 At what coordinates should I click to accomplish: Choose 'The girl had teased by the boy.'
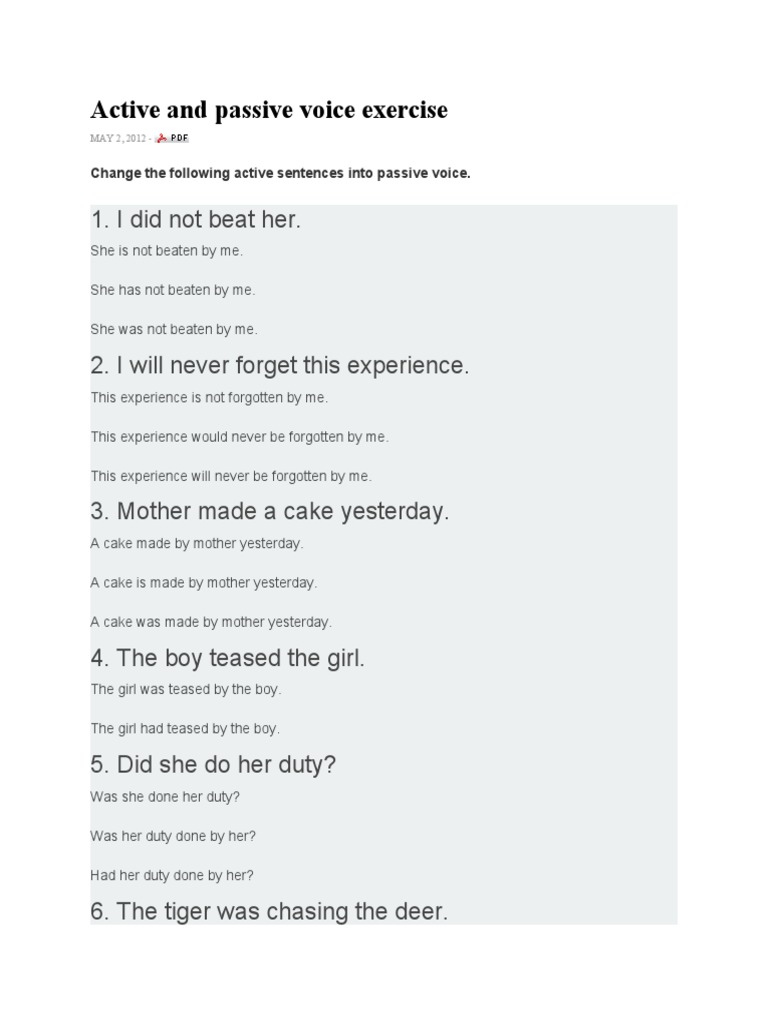click(x=185, y=729)
